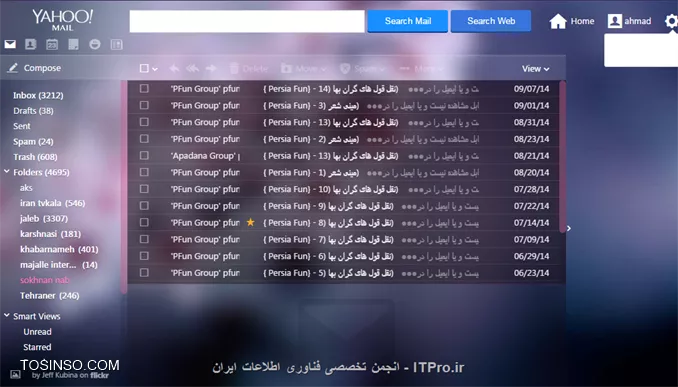Open the iran tvkala (546) folder
This screenshot has height=387, width=678.
(x=52, y=203)
